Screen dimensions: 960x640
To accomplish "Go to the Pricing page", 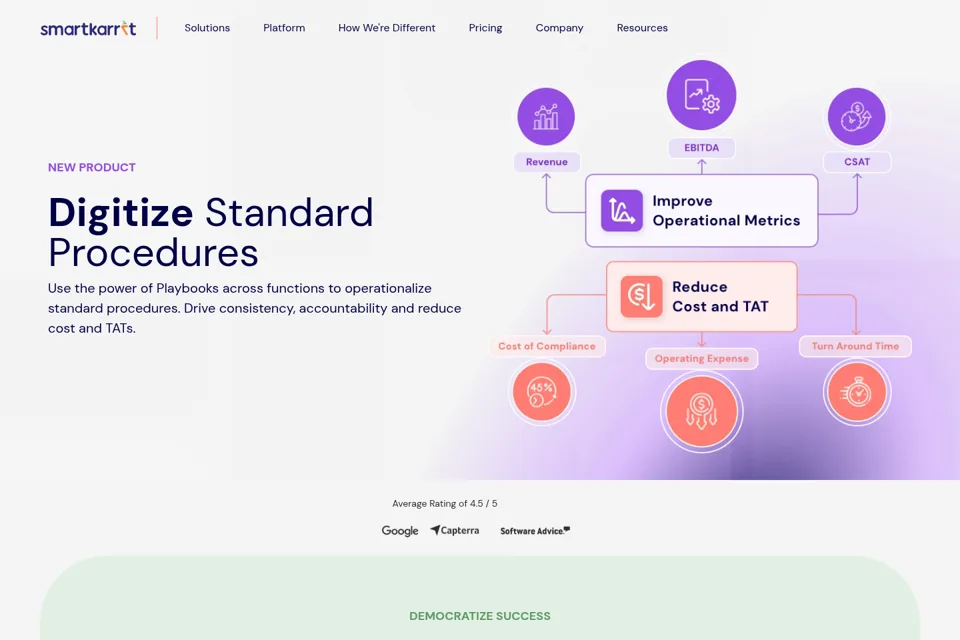I will pyautogui.click(x=486, y=28).
